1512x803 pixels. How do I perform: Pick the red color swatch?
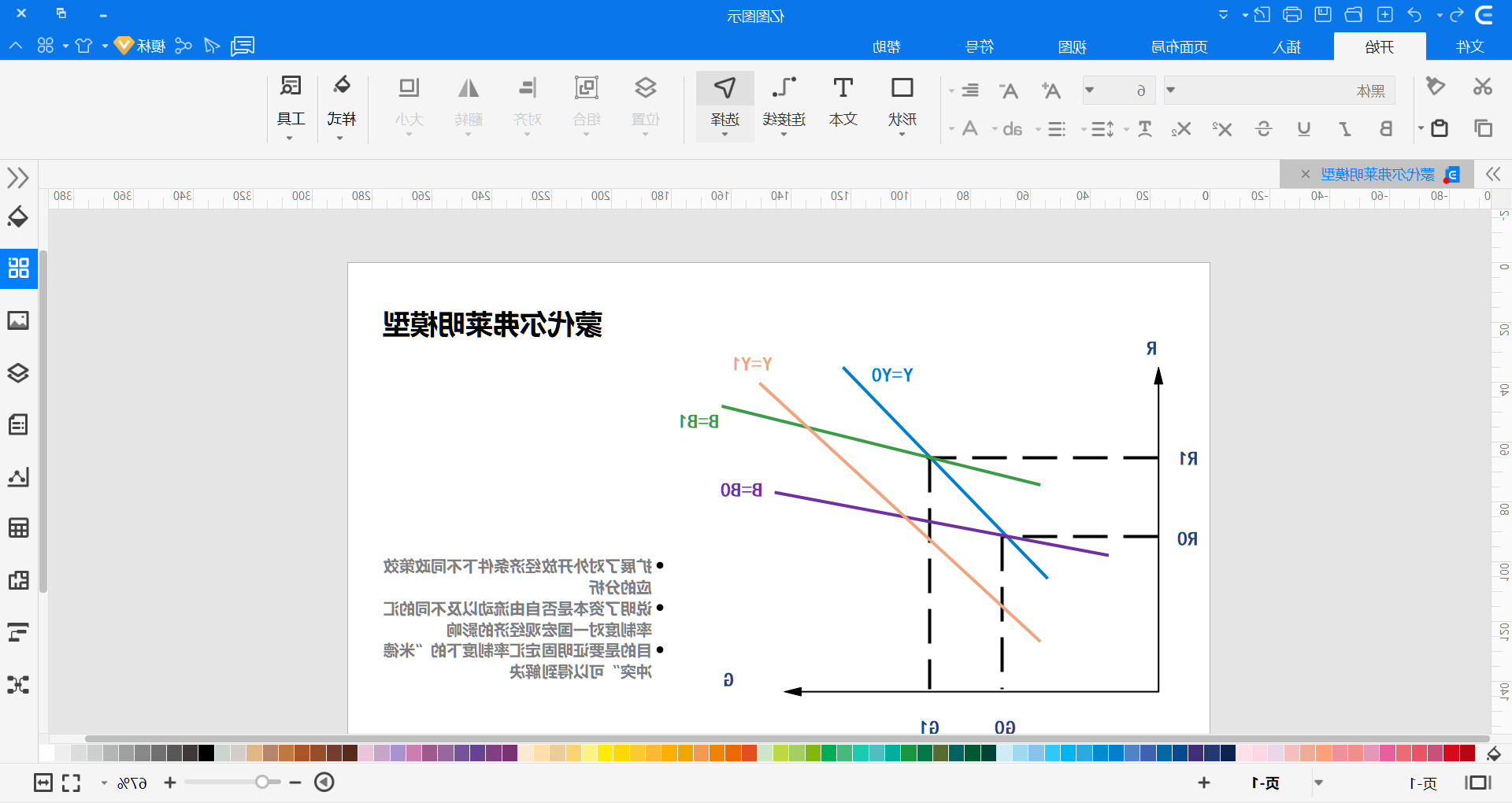[x=1451, y=753]
